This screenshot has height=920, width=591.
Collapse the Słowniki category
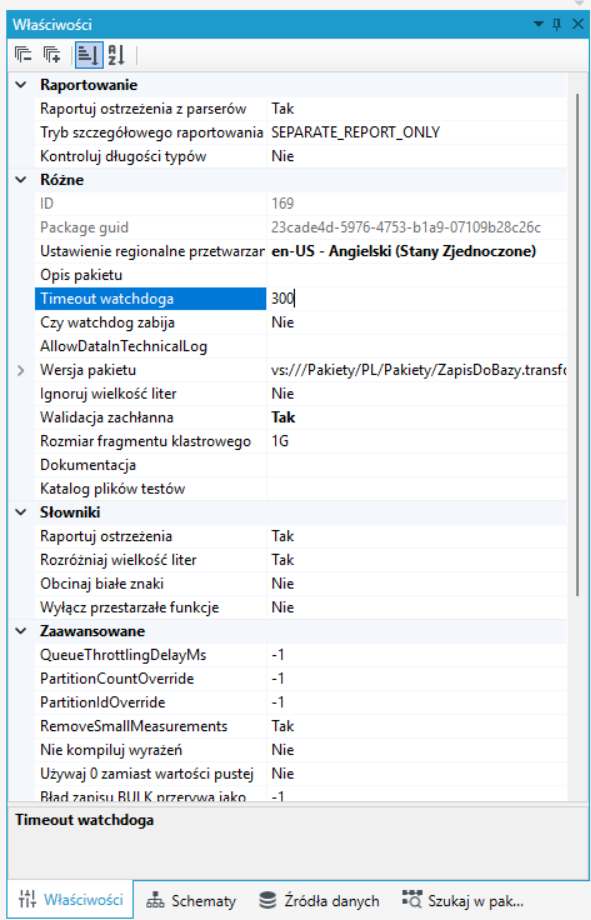21,513
